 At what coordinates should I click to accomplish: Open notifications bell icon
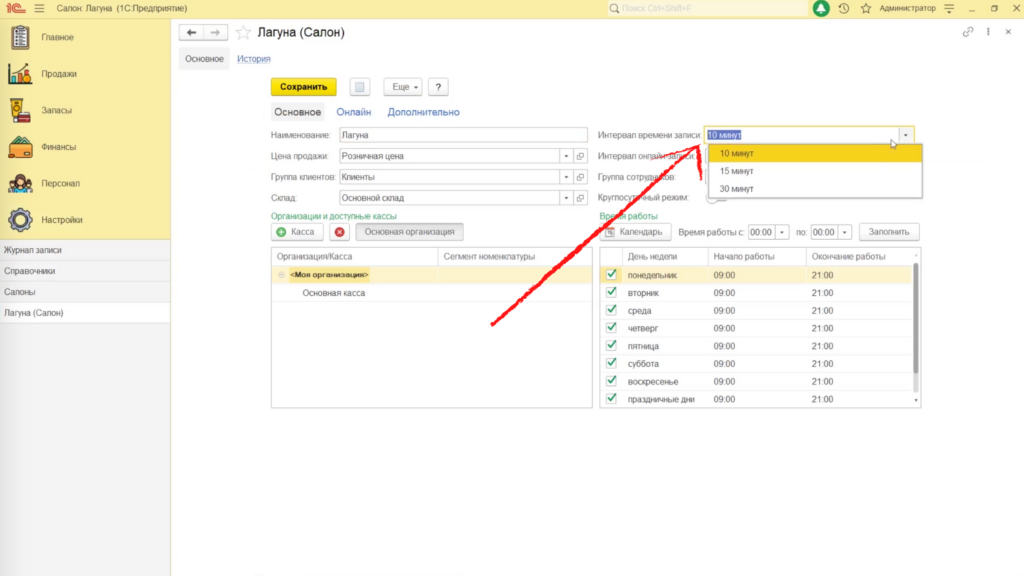pos(821,8)
